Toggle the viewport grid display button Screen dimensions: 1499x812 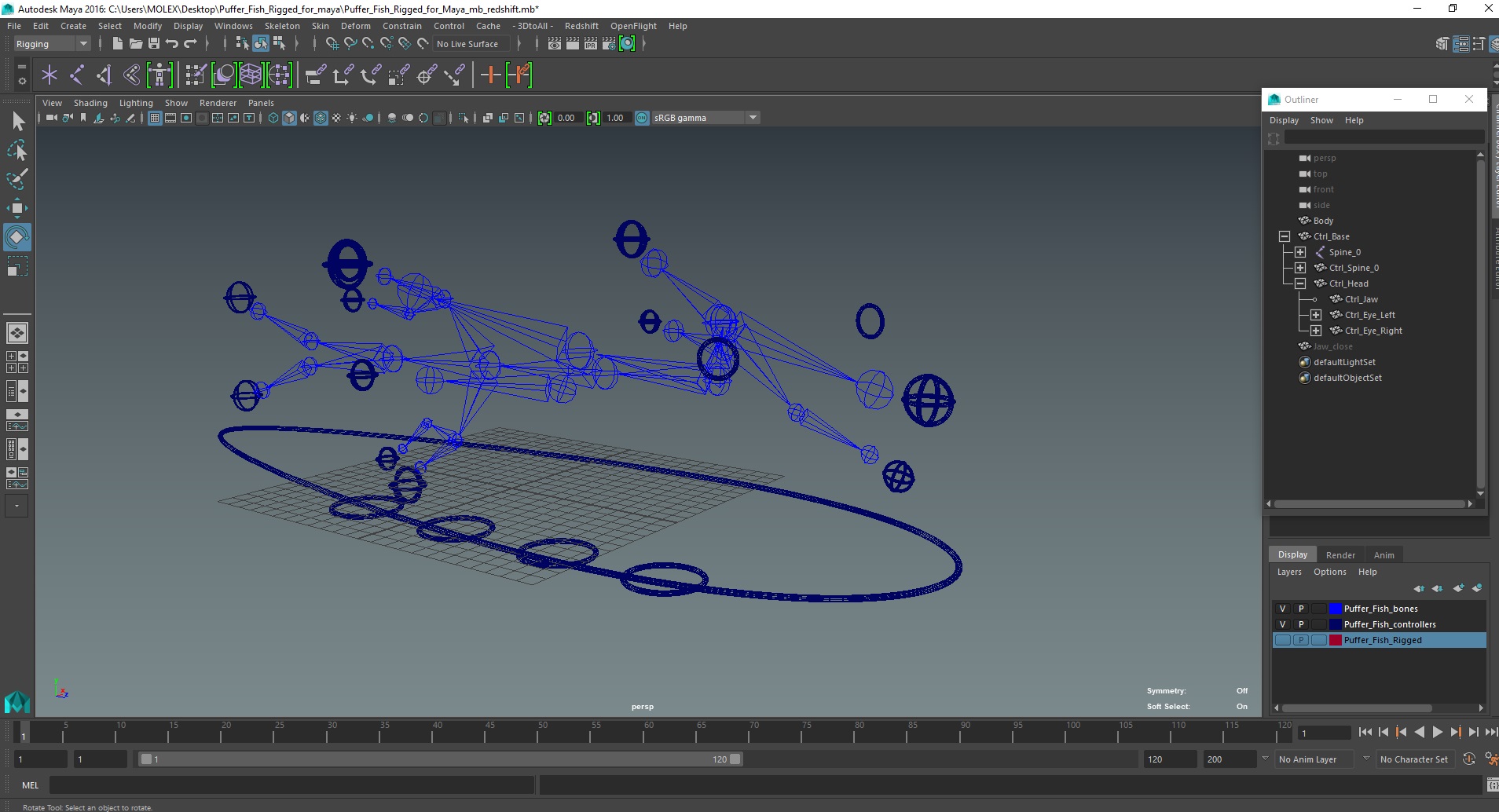pyautogui.click(x=155, y=118)
